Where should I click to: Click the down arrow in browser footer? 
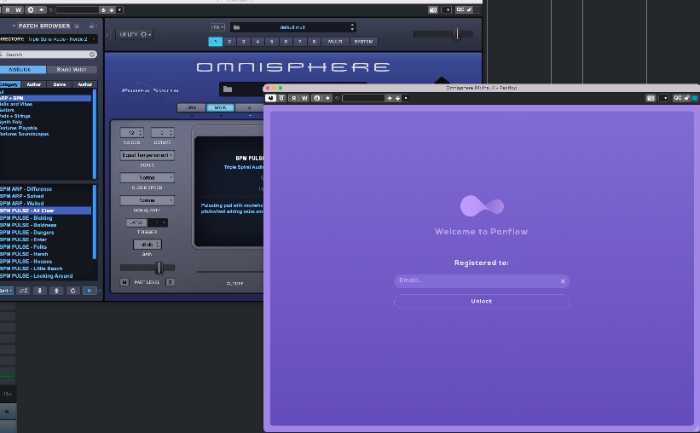pos(40,291)
